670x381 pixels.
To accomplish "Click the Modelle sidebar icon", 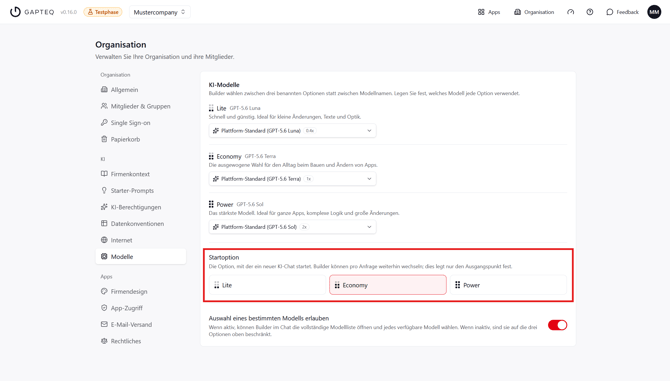I will click(x=104, y=256).
